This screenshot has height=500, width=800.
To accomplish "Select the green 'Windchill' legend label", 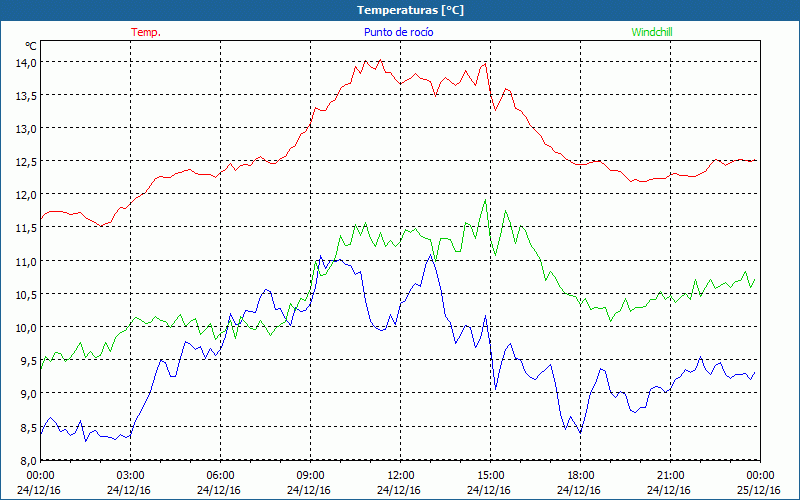I will [652, 32].
